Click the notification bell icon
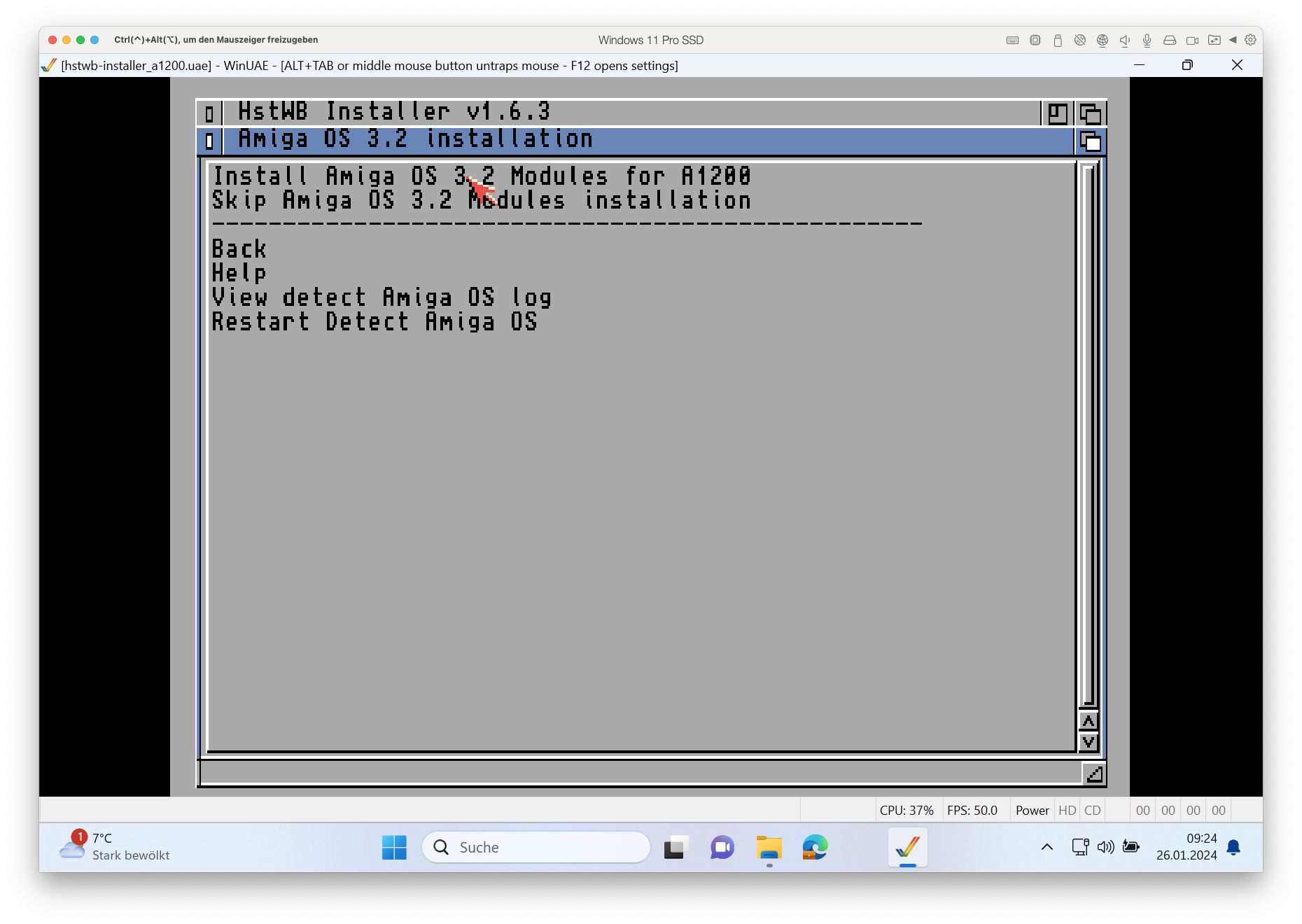This screenshot has height=924, width=1302. point(1233,848)
